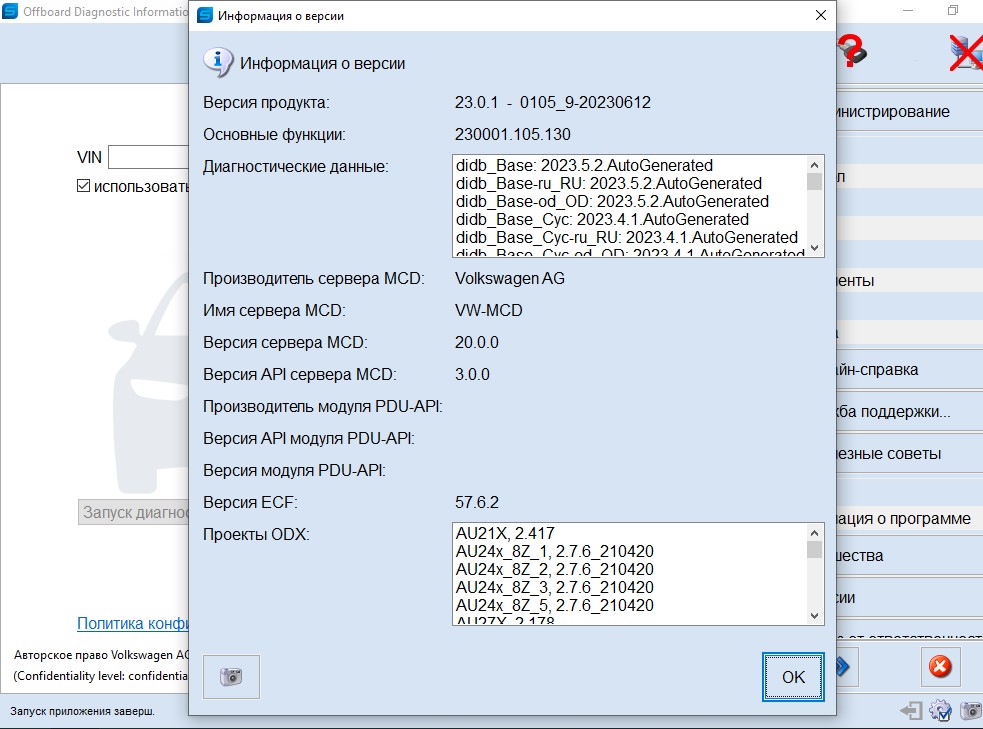Click the status bar logout arrow icon
983x729 pixels.
click(x=911, y=711)
